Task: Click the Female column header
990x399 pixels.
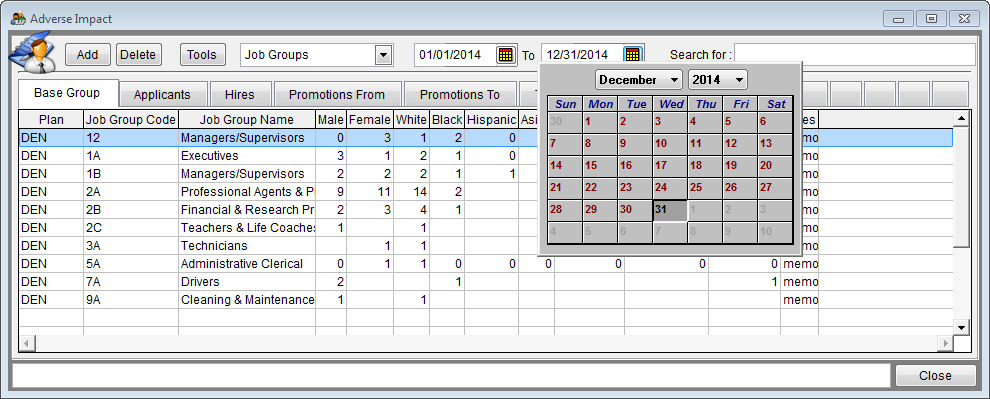Action: [370, 119]
